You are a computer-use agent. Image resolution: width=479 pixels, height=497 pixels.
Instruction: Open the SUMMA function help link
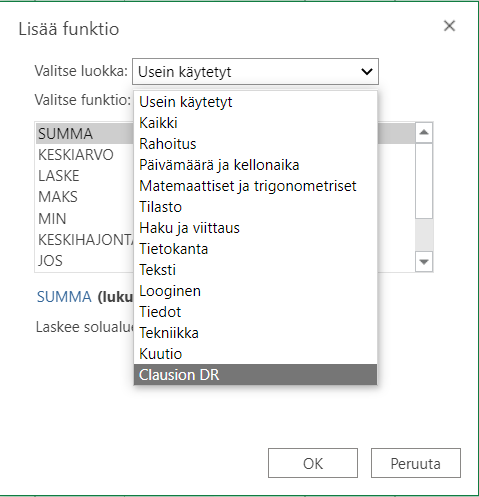point(64,297)
